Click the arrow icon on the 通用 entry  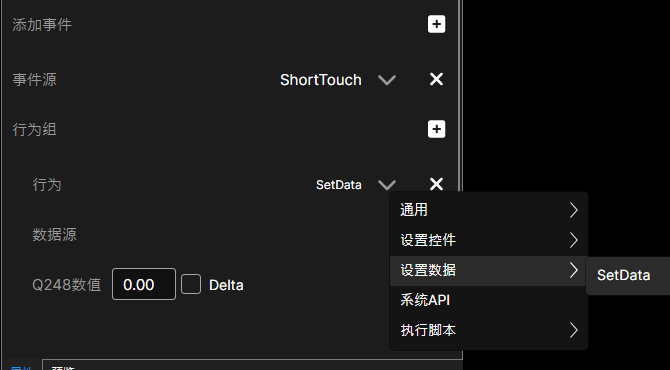coord(573,210)
